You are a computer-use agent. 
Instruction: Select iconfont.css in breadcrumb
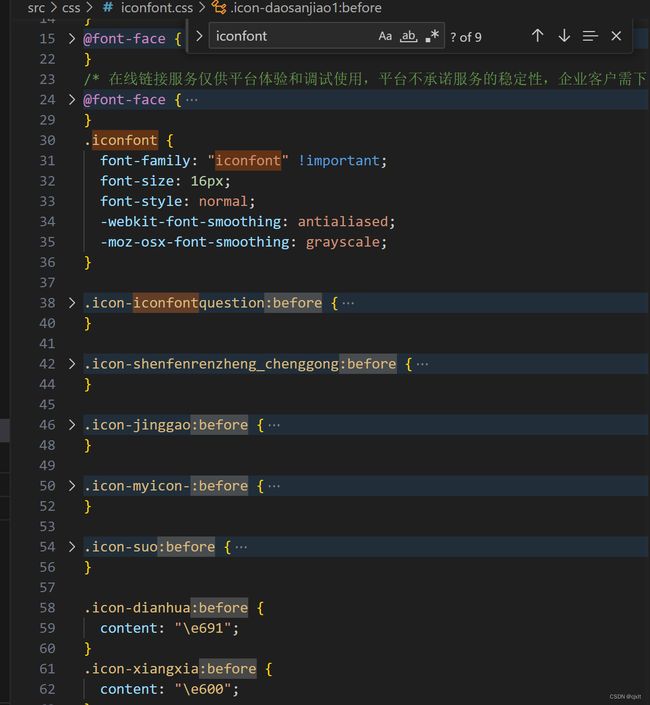pos(156,8)
